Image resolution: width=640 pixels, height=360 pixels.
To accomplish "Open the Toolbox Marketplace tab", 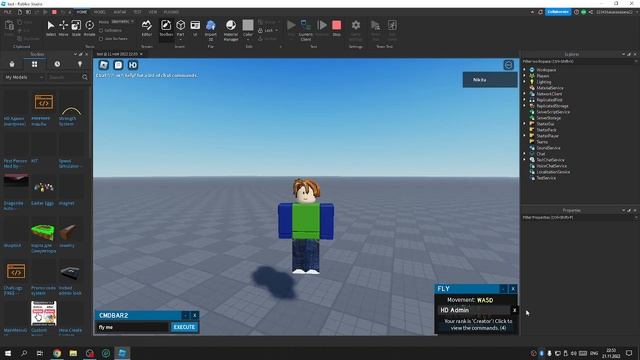I will [12, 64].
